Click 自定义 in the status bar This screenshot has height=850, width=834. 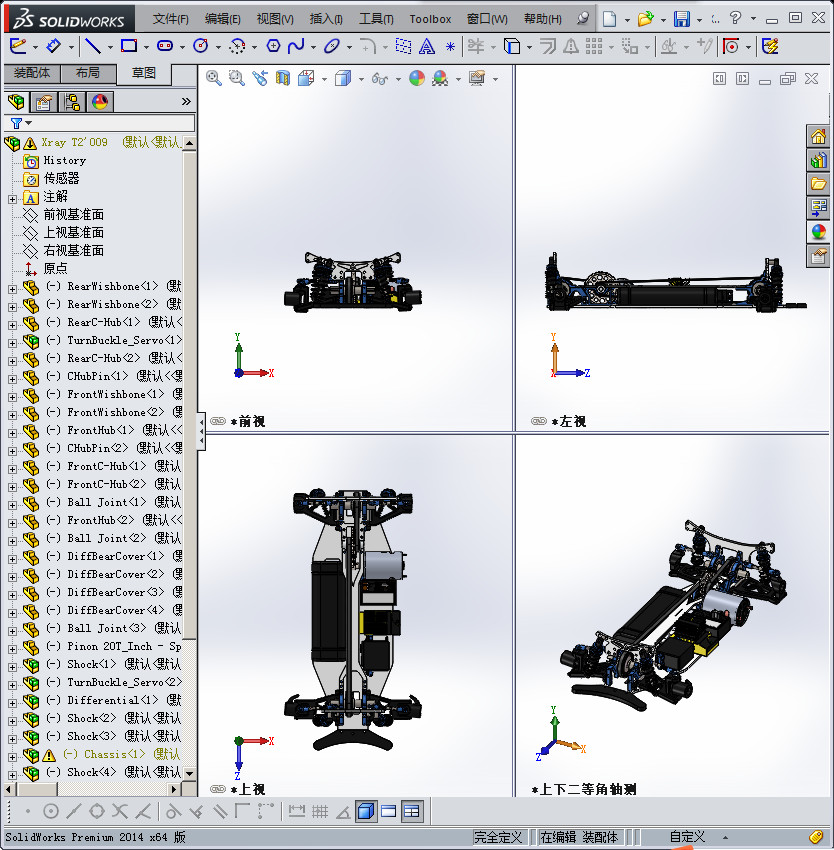(x=687, y=837)
